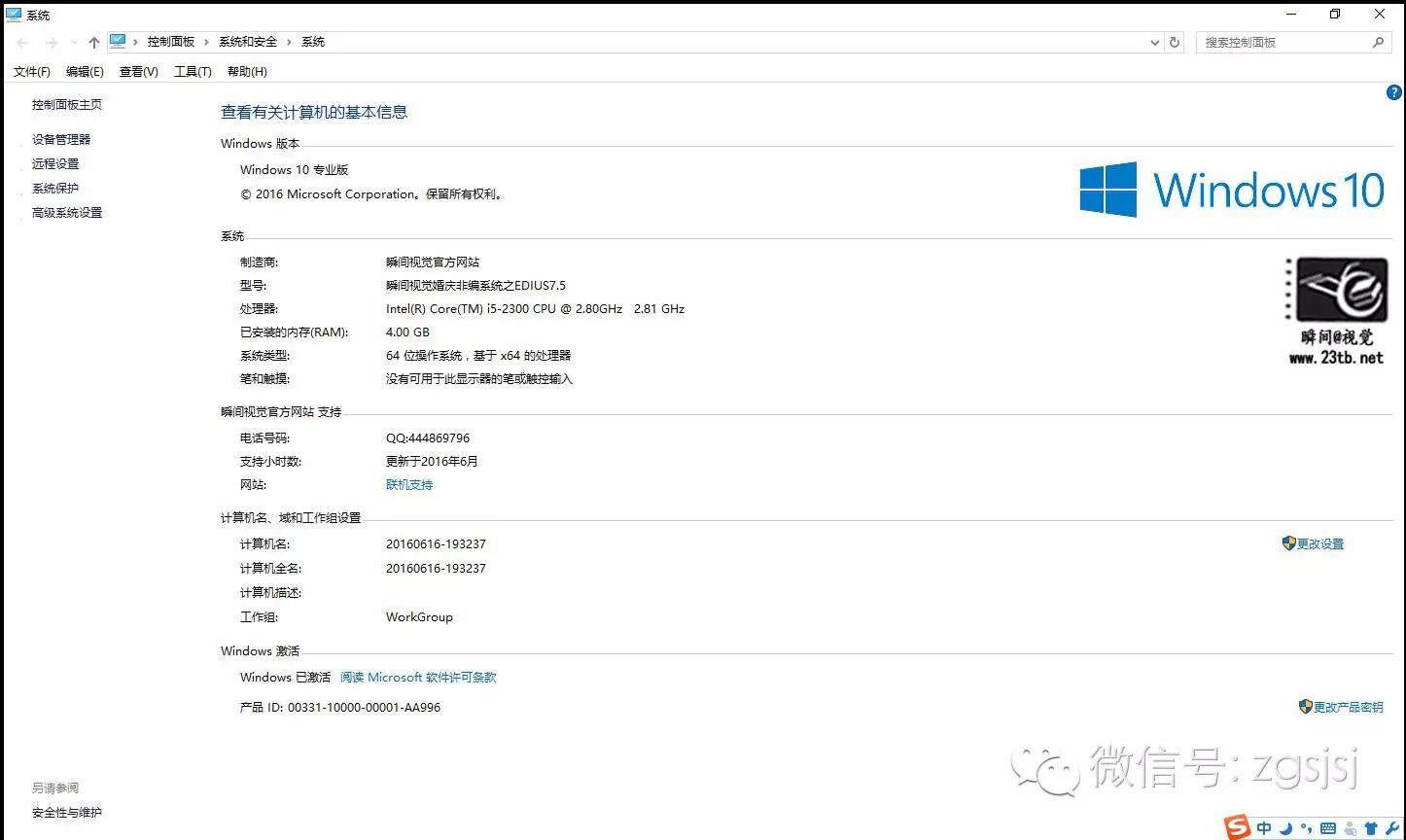Open the 编辑(E) menu
Viewport: 1406px width, 840px height.
[x=85, y=72]
